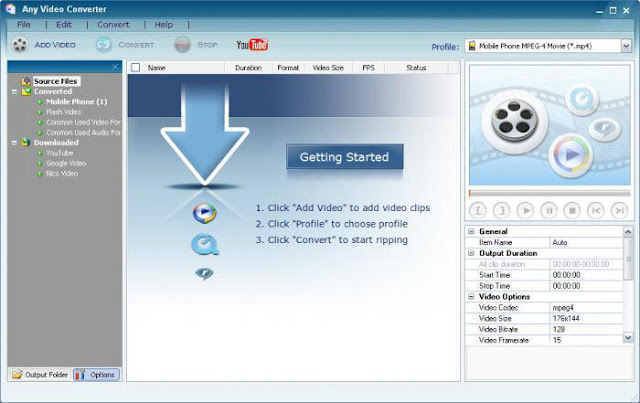Click the Start Time value field
The image size is (640, 403).
[x=586, y=275]
